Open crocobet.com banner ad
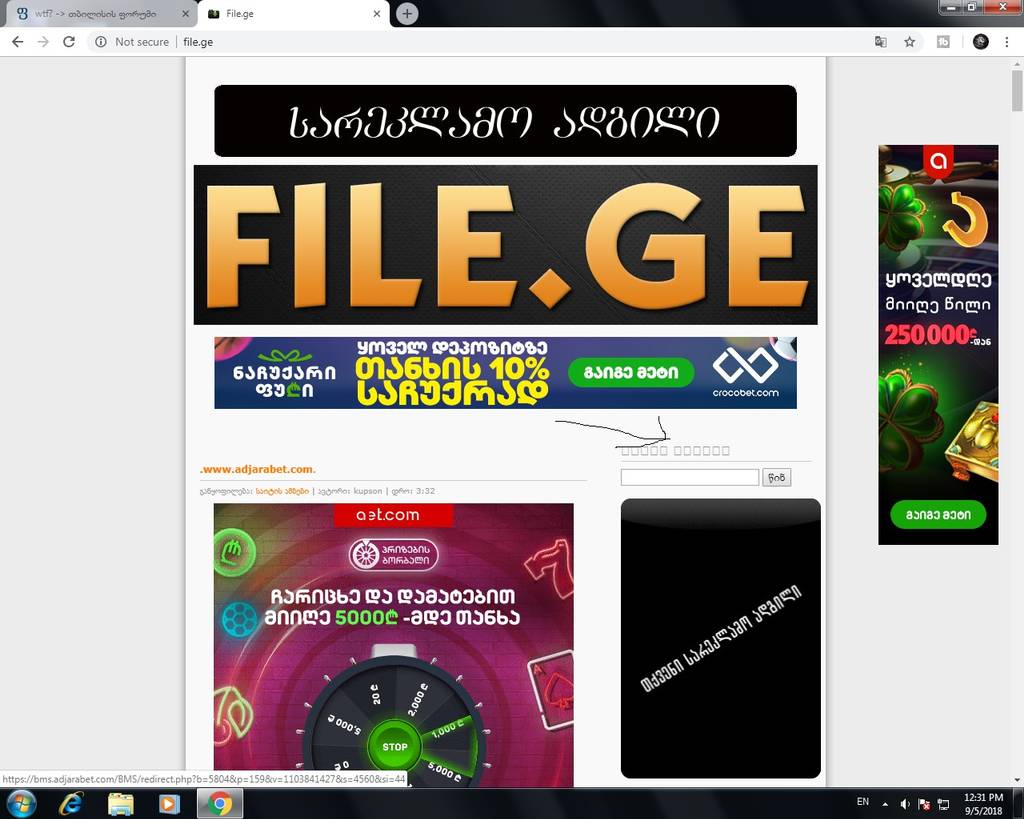 [505, 373]
